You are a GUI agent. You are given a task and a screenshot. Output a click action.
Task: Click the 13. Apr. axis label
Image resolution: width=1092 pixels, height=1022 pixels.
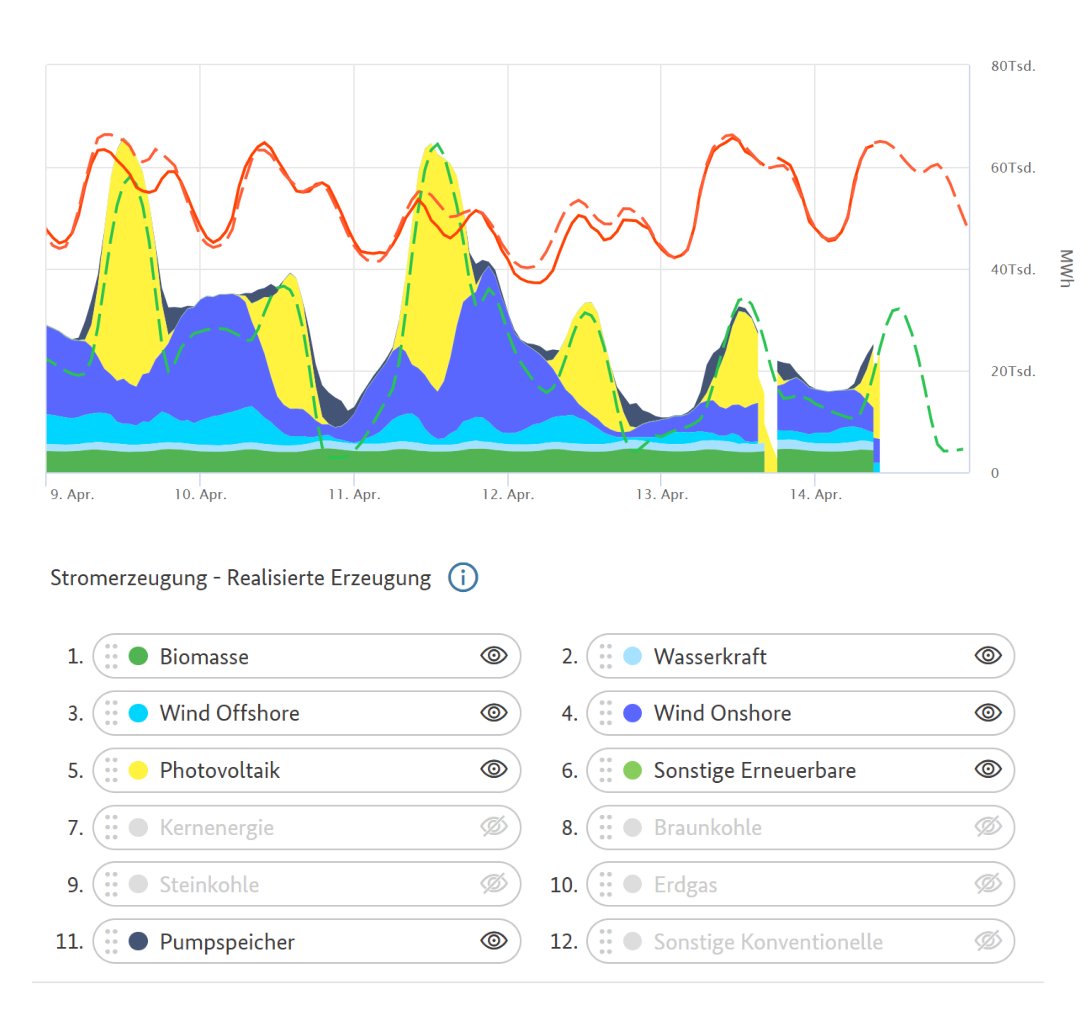coord(662,494)
